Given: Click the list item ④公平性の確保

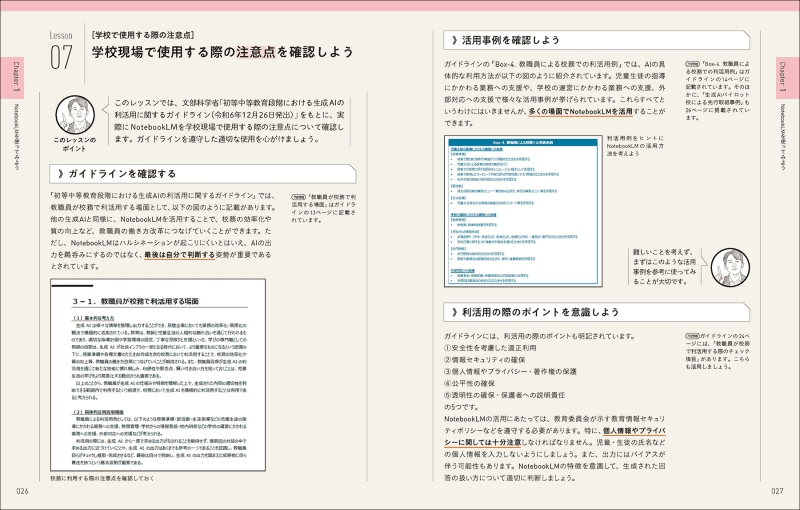Looking at the screenshot, I should coord(469,383).
